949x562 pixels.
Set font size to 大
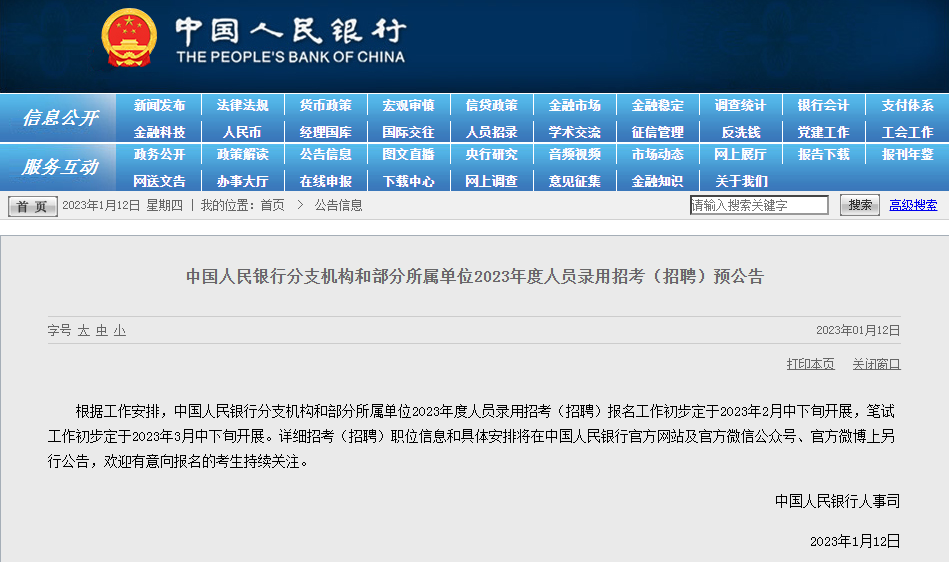pyautogui.click(x=84, y=330)
